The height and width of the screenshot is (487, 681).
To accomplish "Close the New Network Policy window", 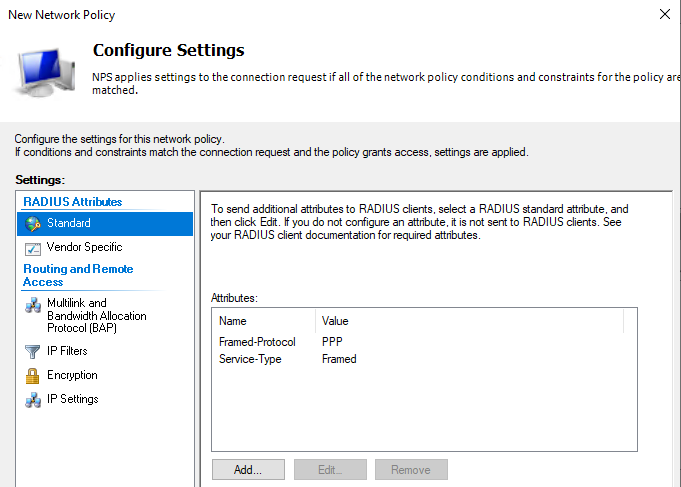I will click(665, 14).
